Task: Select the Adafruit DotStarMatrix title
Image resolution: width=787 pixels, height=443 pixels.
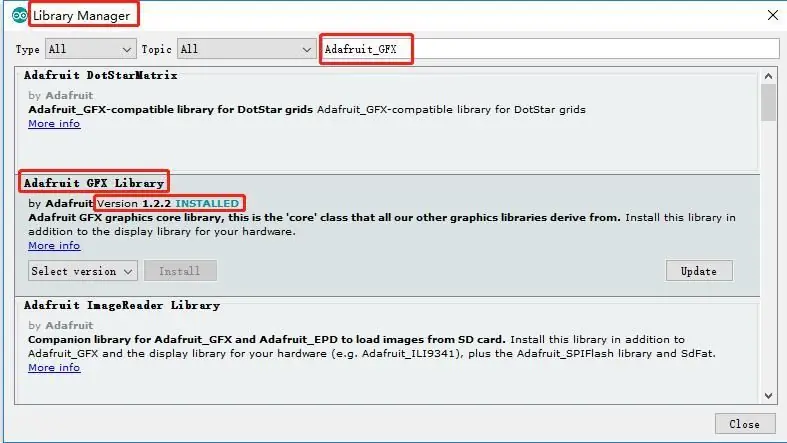Action: coord(100,75)
